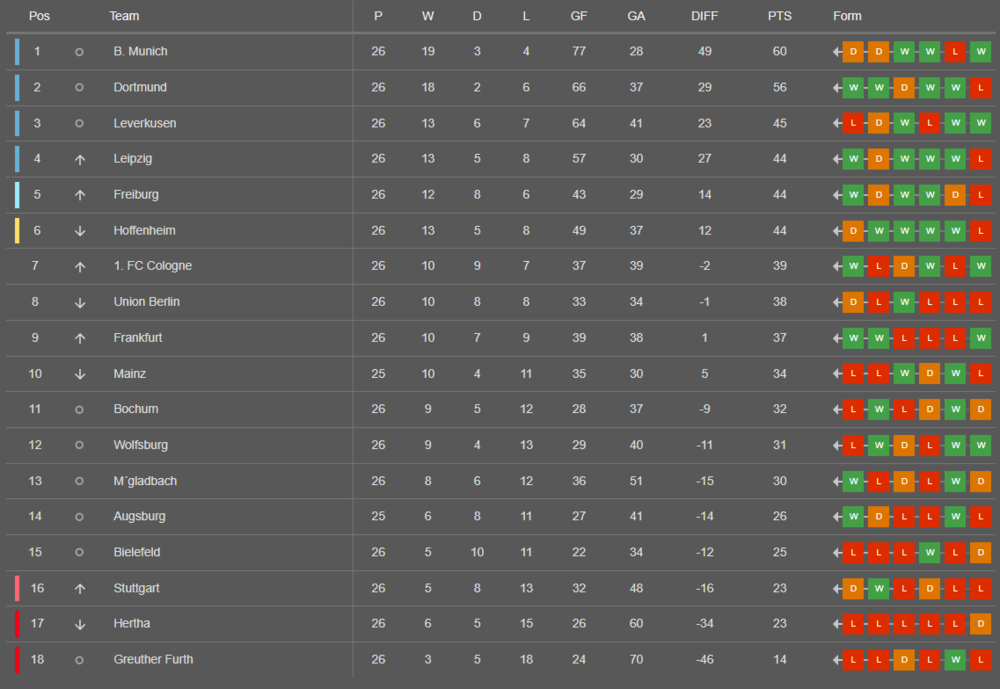
Task: Select the 1. FC Cologne team name
Action: pos(152,266)
